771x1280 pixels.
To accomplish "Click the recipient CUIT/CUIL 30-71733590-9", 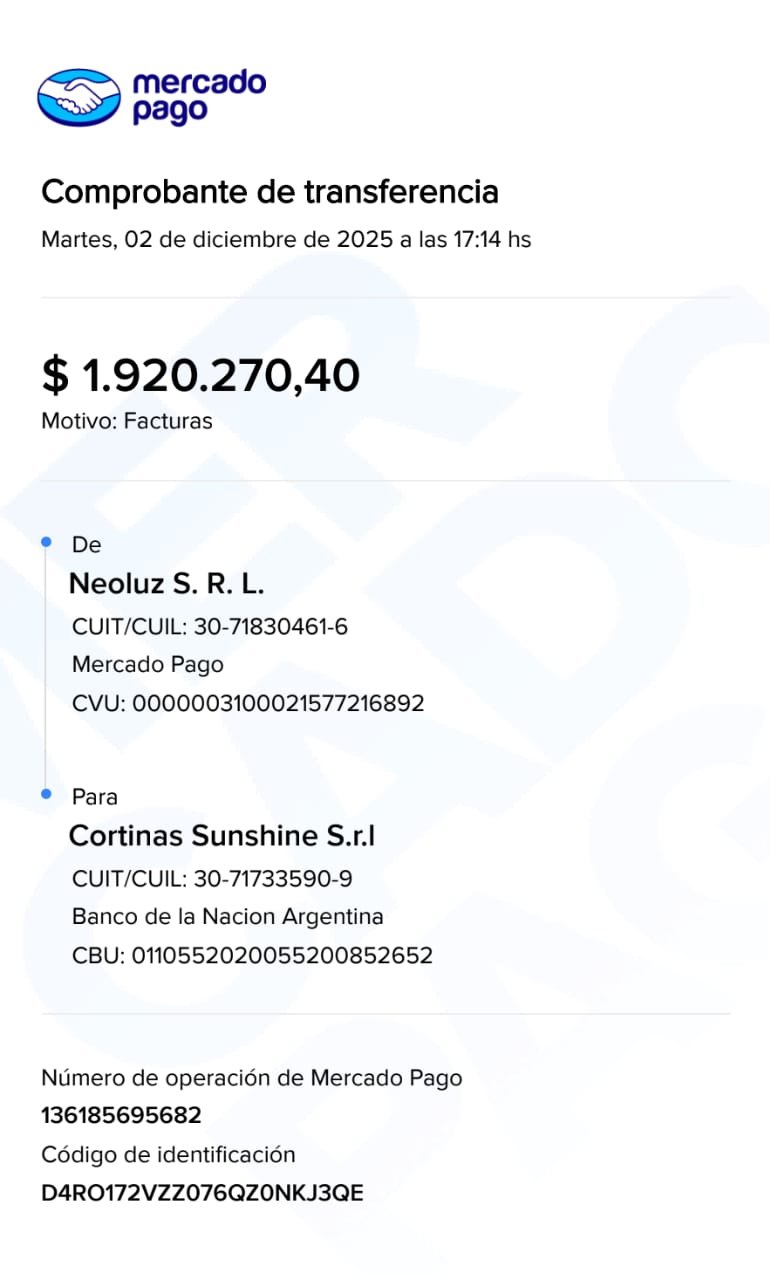I will (x=212, y=879).
